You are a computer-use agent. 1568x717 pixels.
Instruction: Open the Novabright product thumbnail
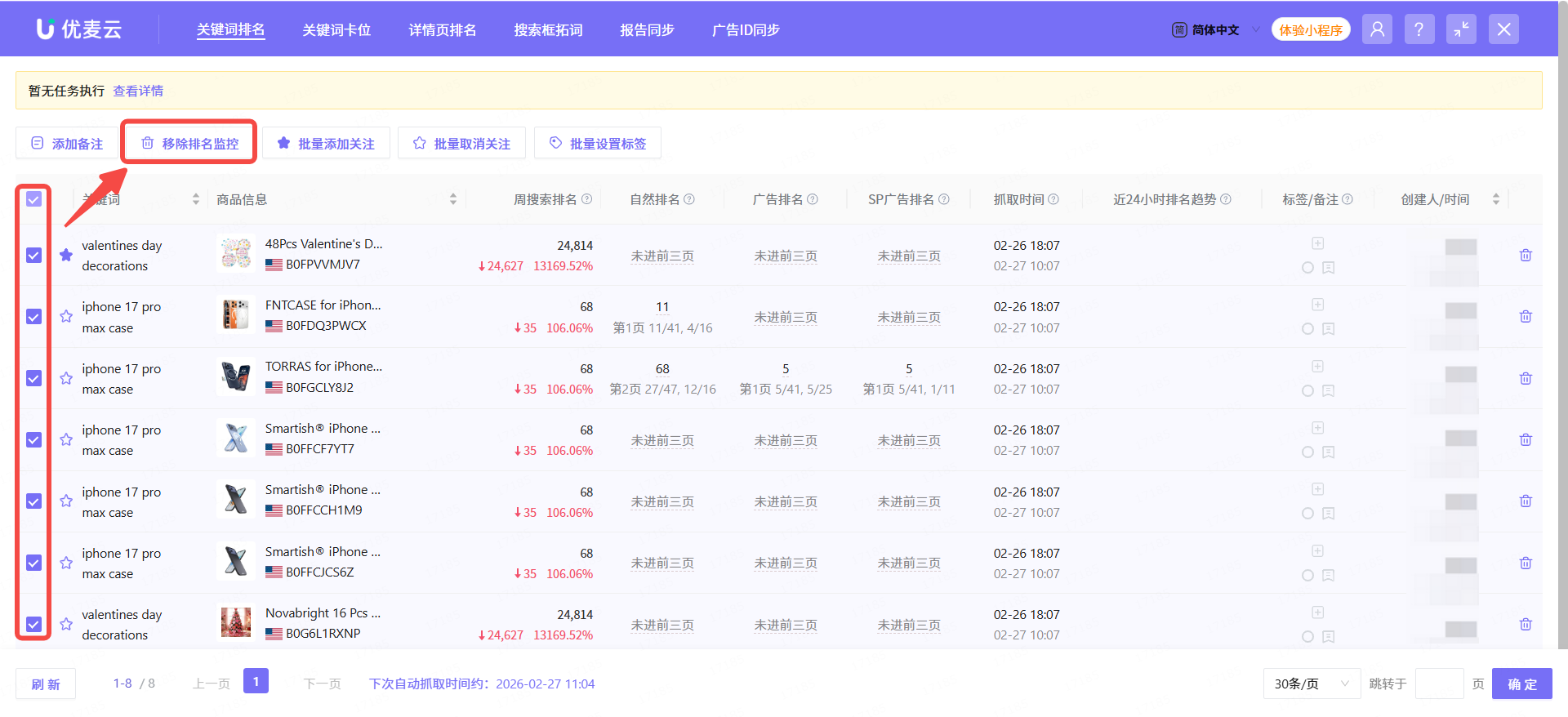[236, 622]
